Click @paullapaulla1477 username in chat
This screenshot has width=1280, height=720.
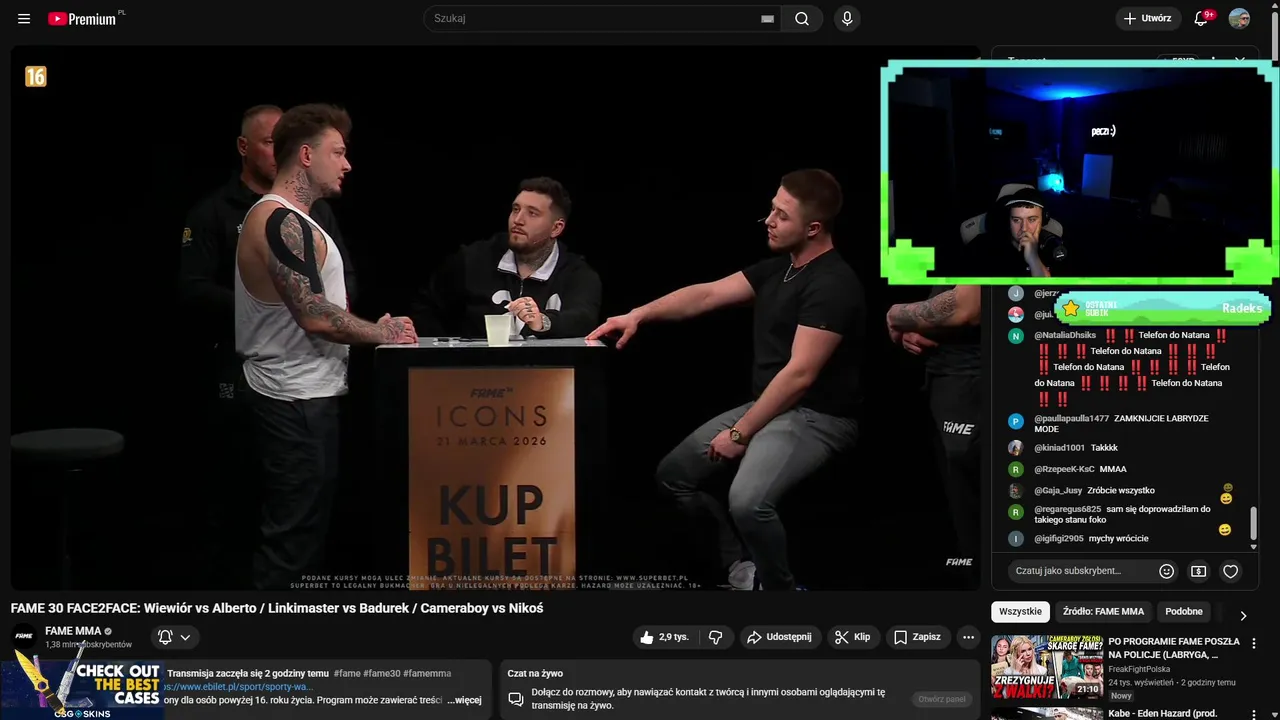coord(1071,418)
